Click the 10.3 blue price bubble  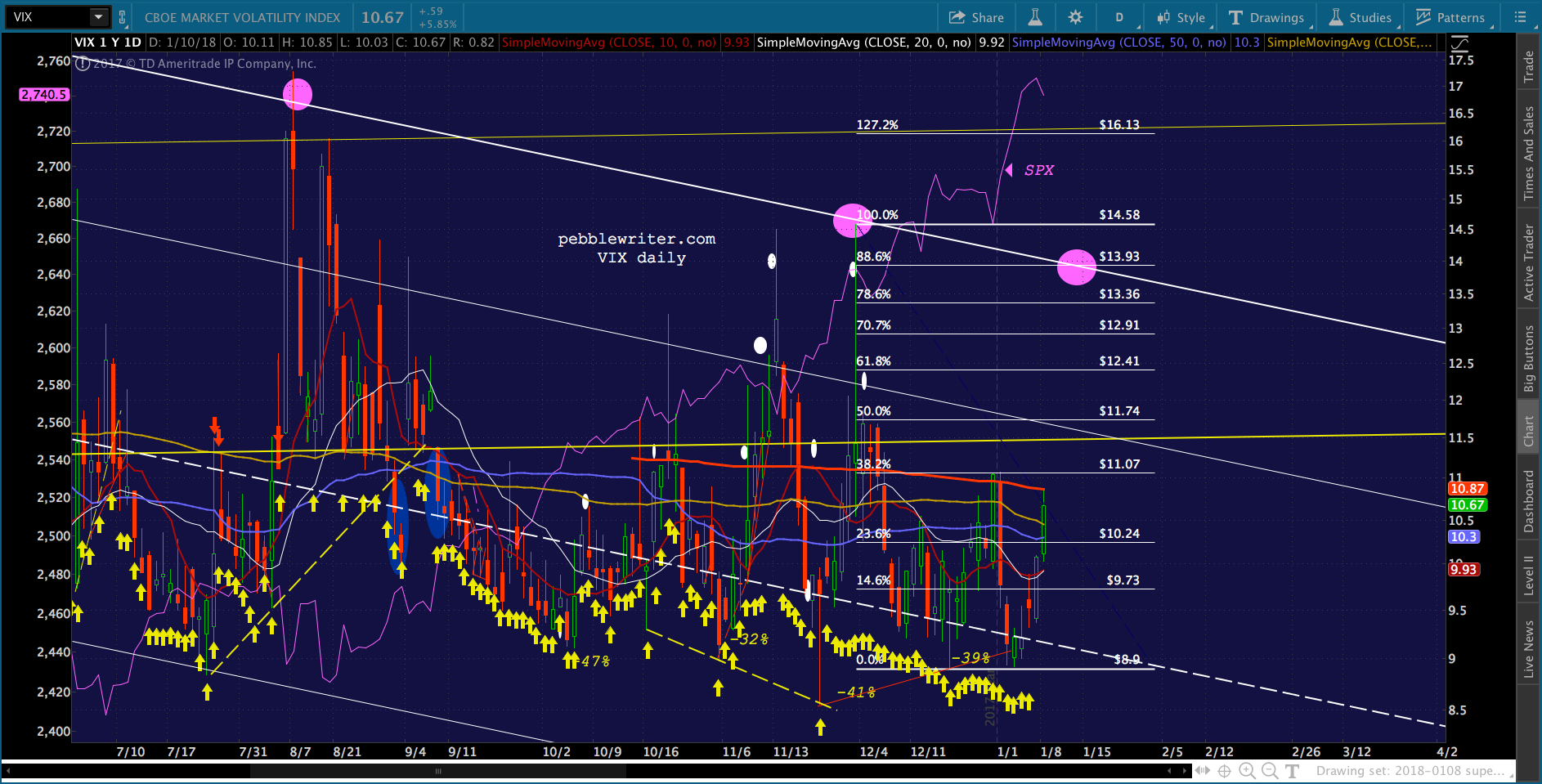1464,537
